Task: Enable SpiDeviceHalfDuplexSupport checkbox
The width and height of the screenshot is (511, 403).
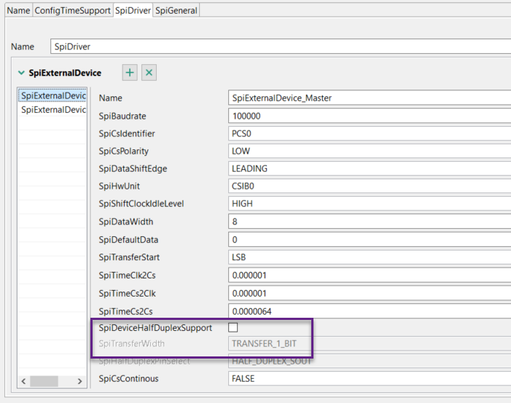Action: (x=233, y=327)
